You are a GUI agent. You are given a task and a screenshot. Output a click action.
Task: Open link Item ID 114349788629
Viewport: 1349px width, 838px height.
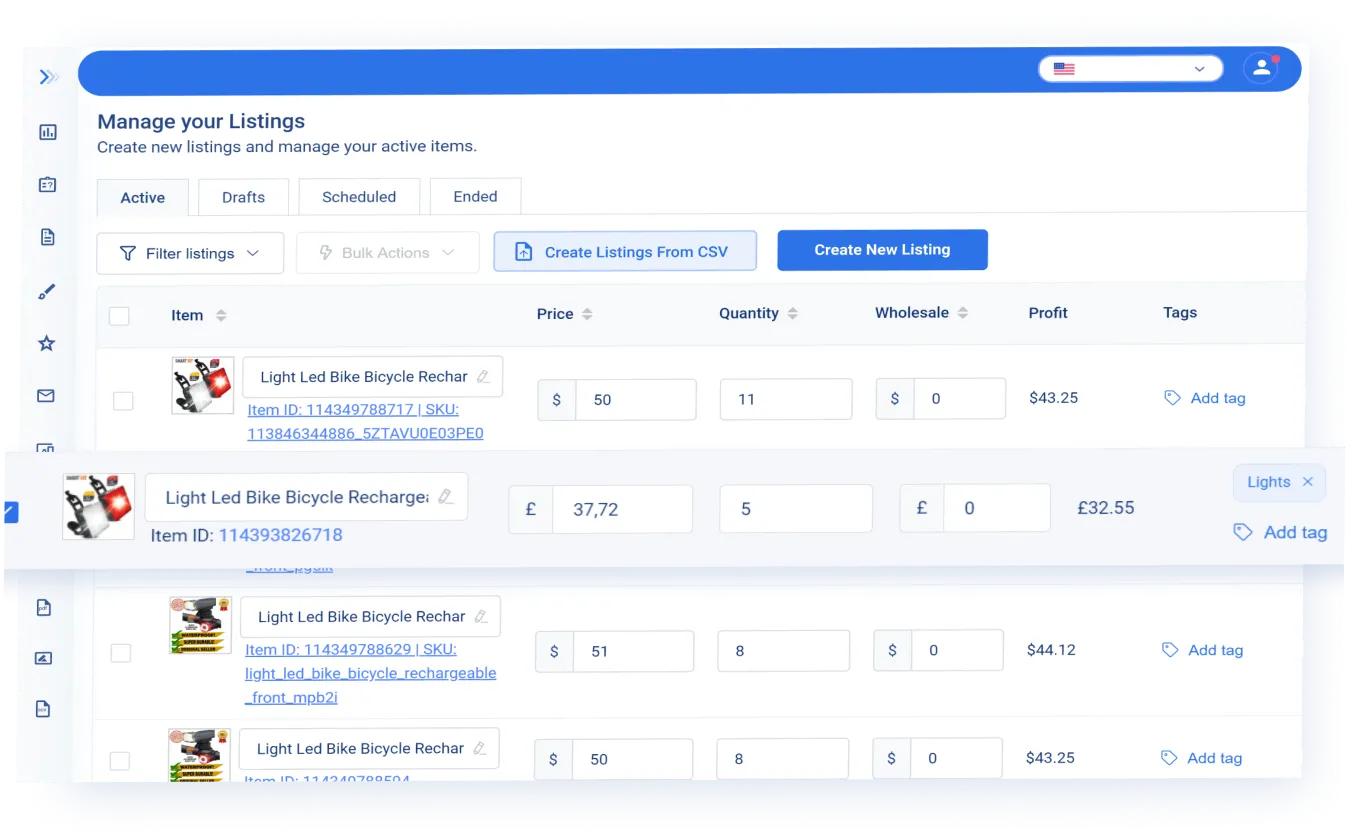point(370,673)
